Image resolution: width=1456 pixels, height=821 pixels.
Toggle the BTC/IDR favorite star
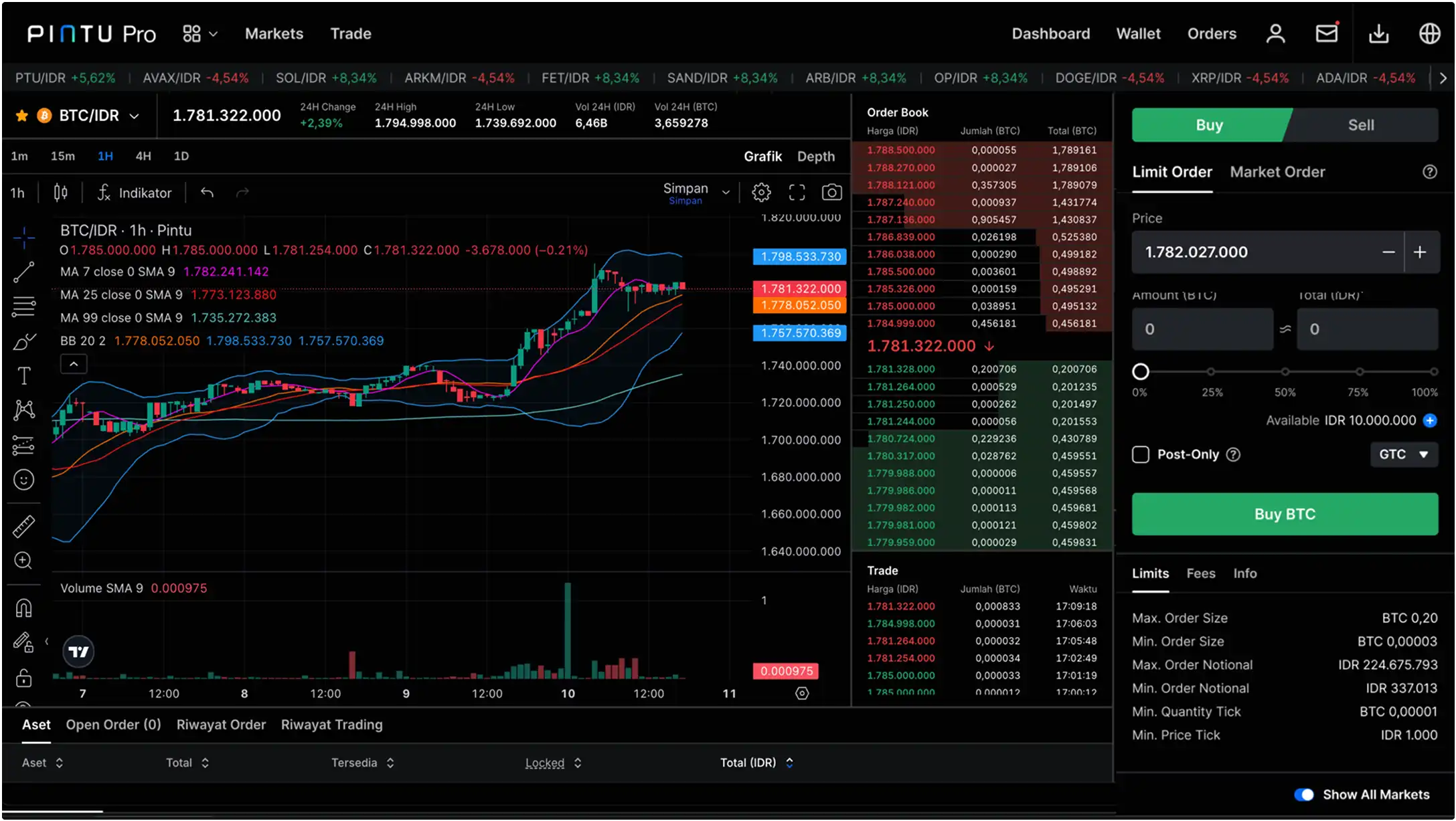coord(21,116)
